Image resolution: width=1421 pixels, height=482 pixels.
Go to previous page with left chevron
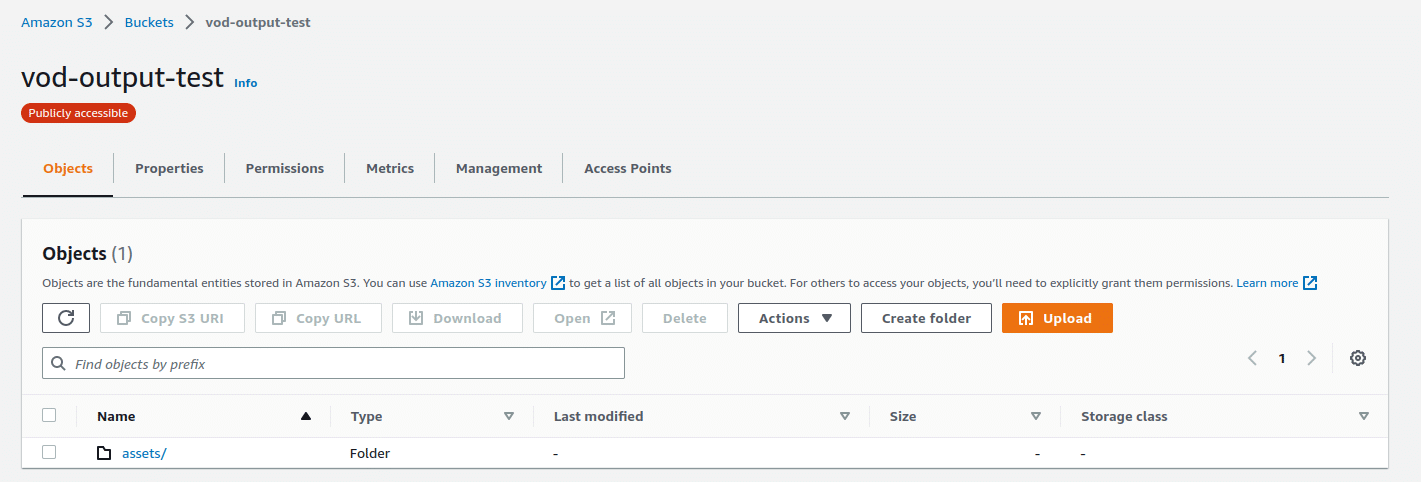pos(1252,358)
